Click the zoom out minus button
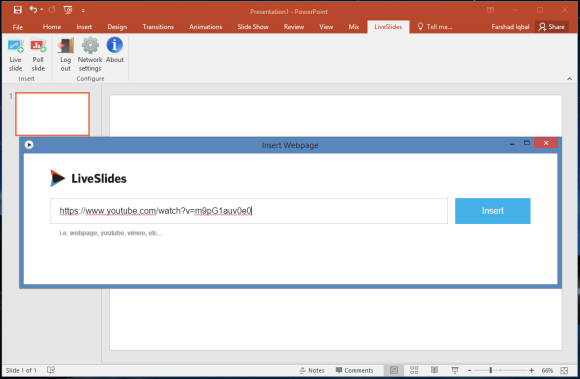 pos(470,370)
